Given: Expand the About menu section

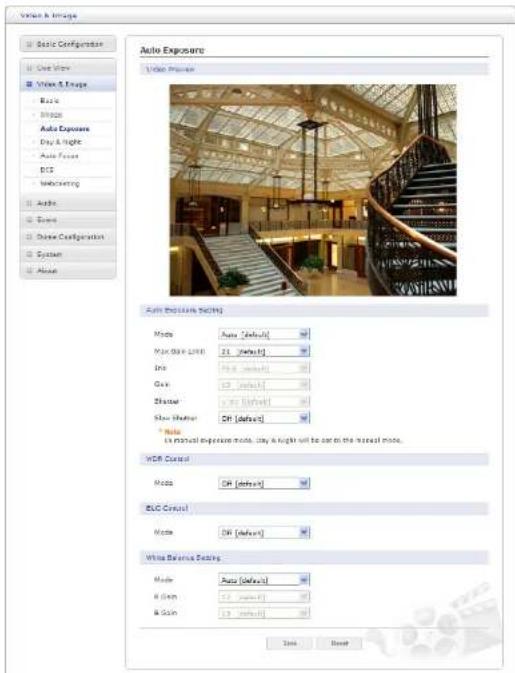Looking at the screenshot, I should (68, 271).
